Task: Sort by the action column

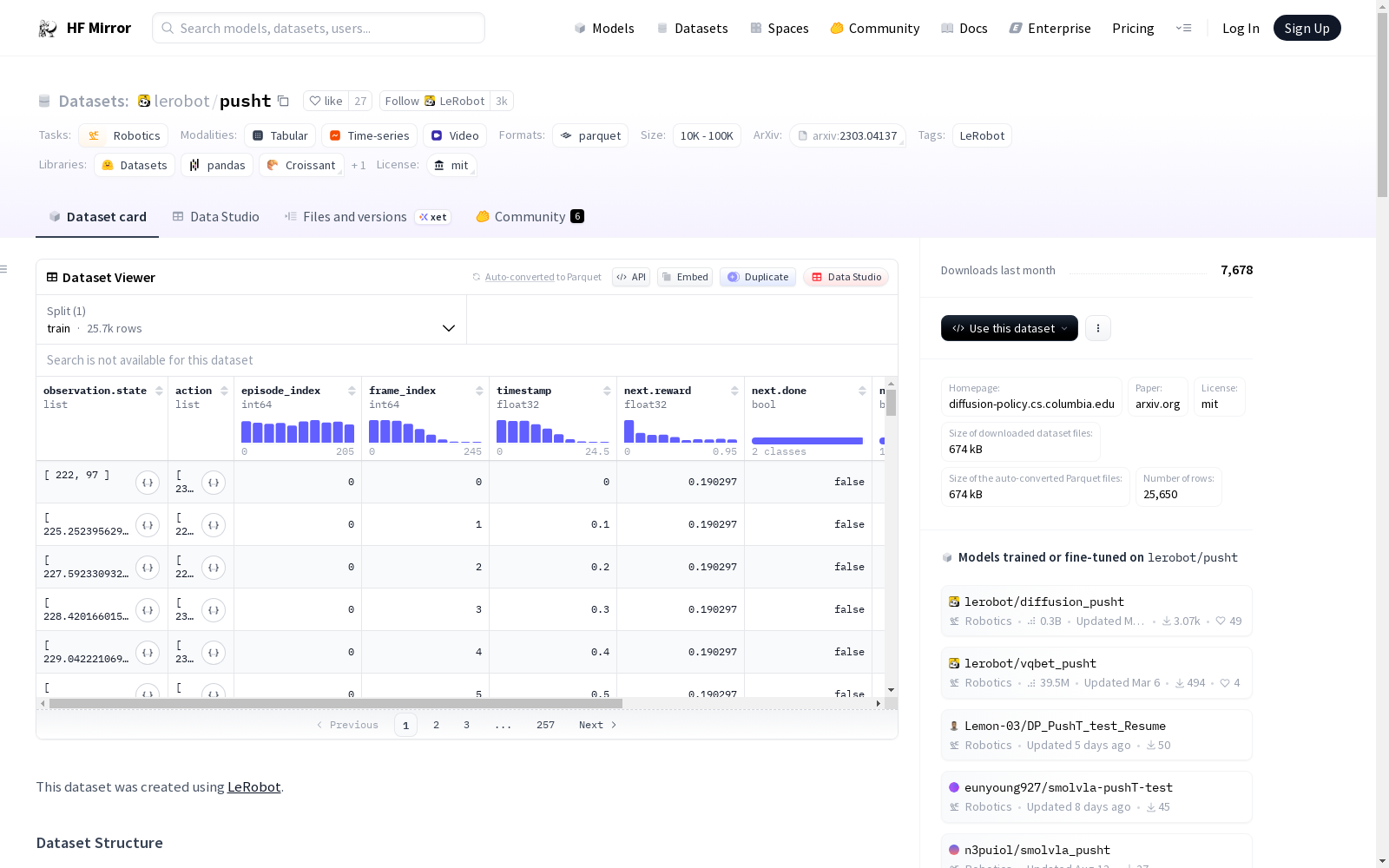Action: [224, 391]
